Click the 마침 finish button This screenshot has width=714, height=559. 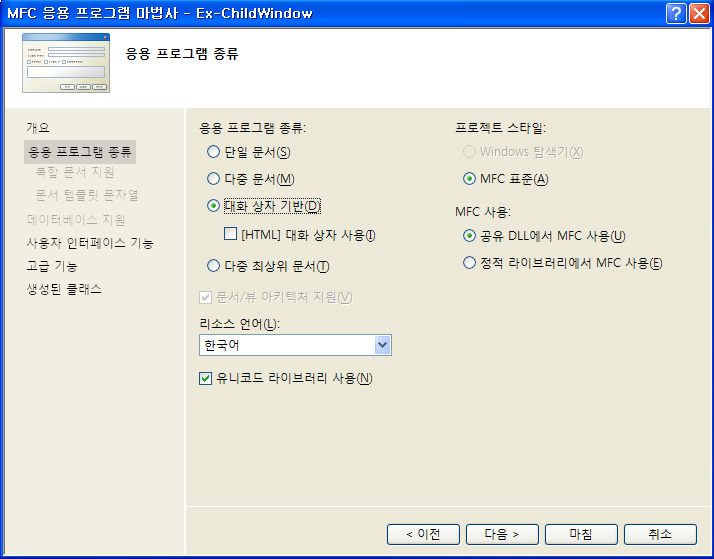point(581,534)
